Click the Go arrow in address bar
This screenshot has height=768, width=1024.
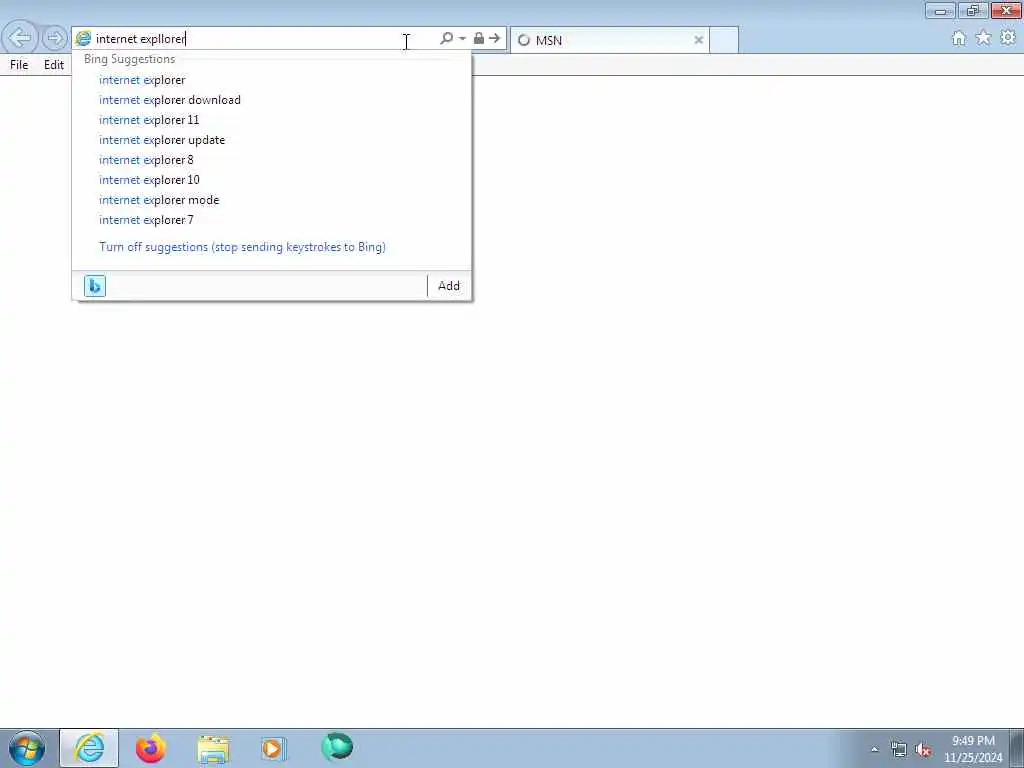click(494, 39)
